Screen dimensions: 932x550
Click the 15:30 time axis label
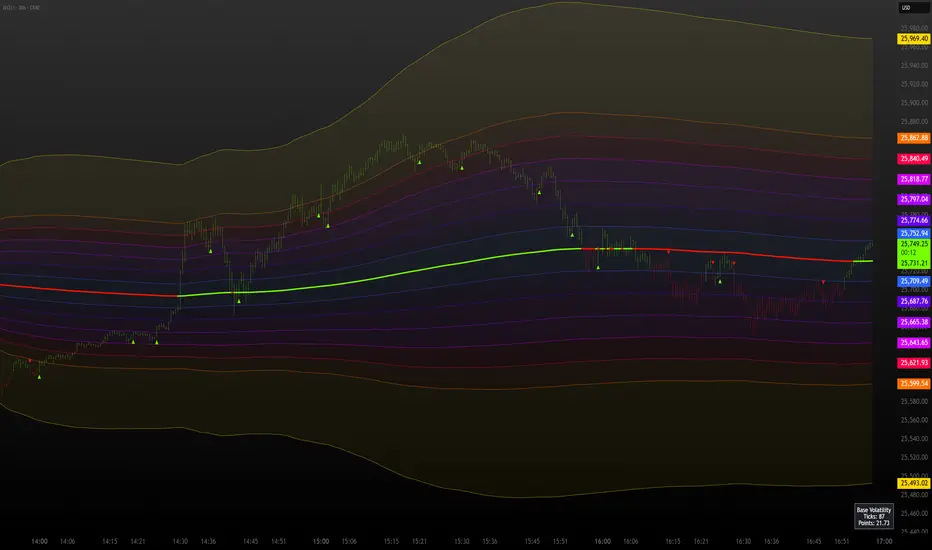tap(462, 542)
